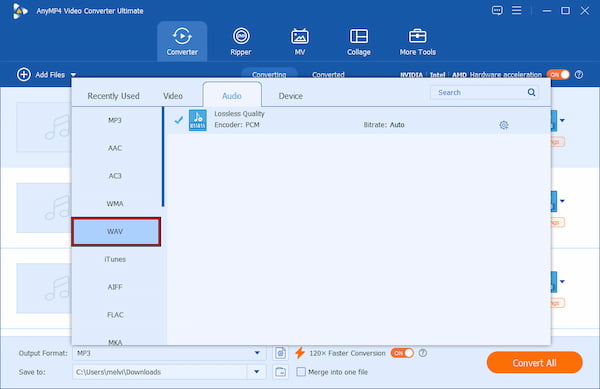Click the Add Files plus icon
This screenshot has width=600, height=389.
coord(24,75)
